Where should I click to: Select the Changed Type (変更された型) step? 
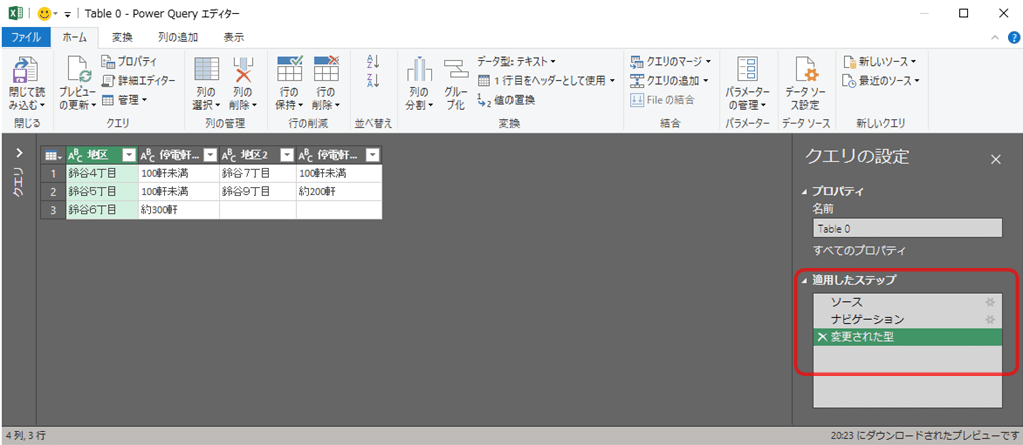click(907, 337)
